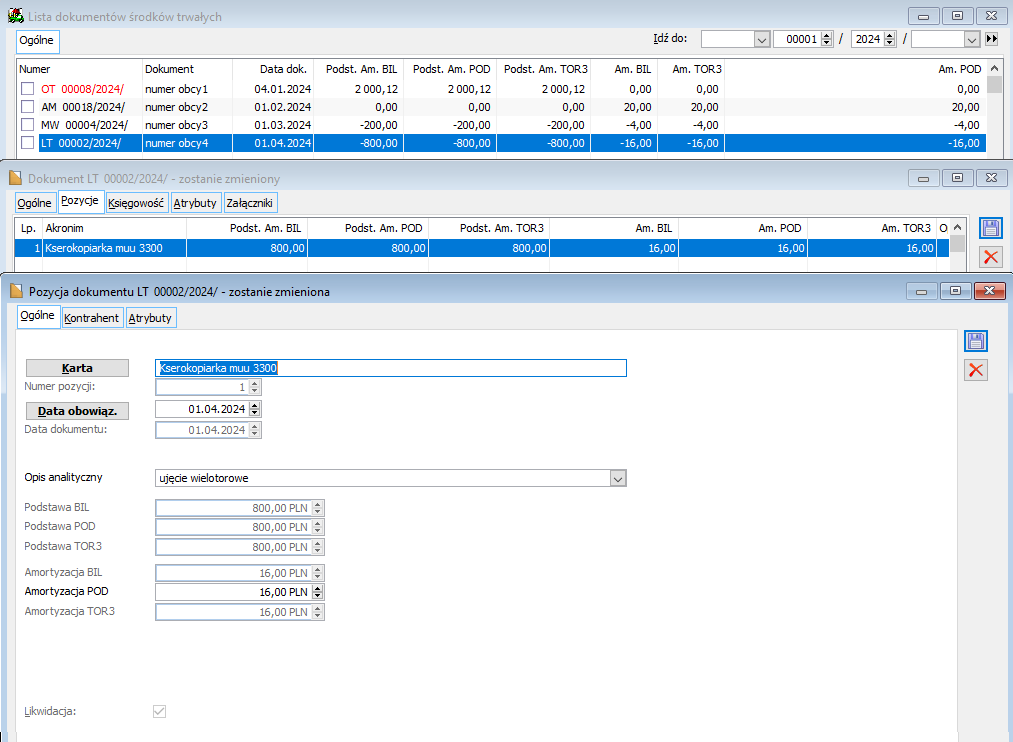Save the LT document using the floppy icon
The width and height of the screenshot is (1013, 742).
point(990,228)
